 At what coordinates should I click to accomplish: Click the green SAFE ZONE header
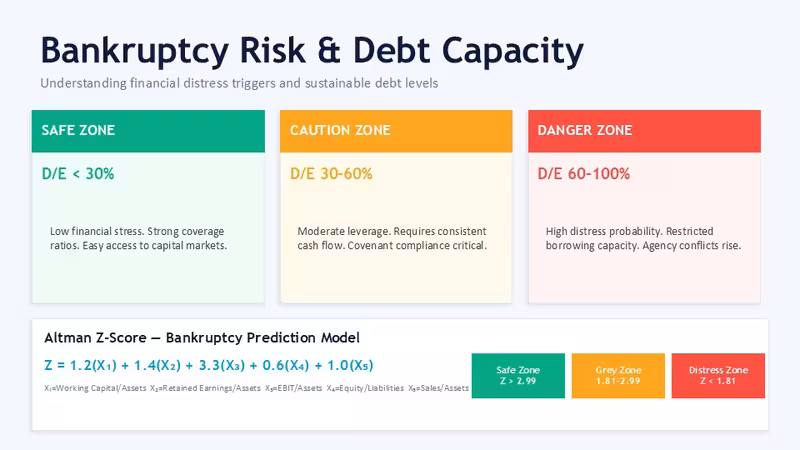148,131
